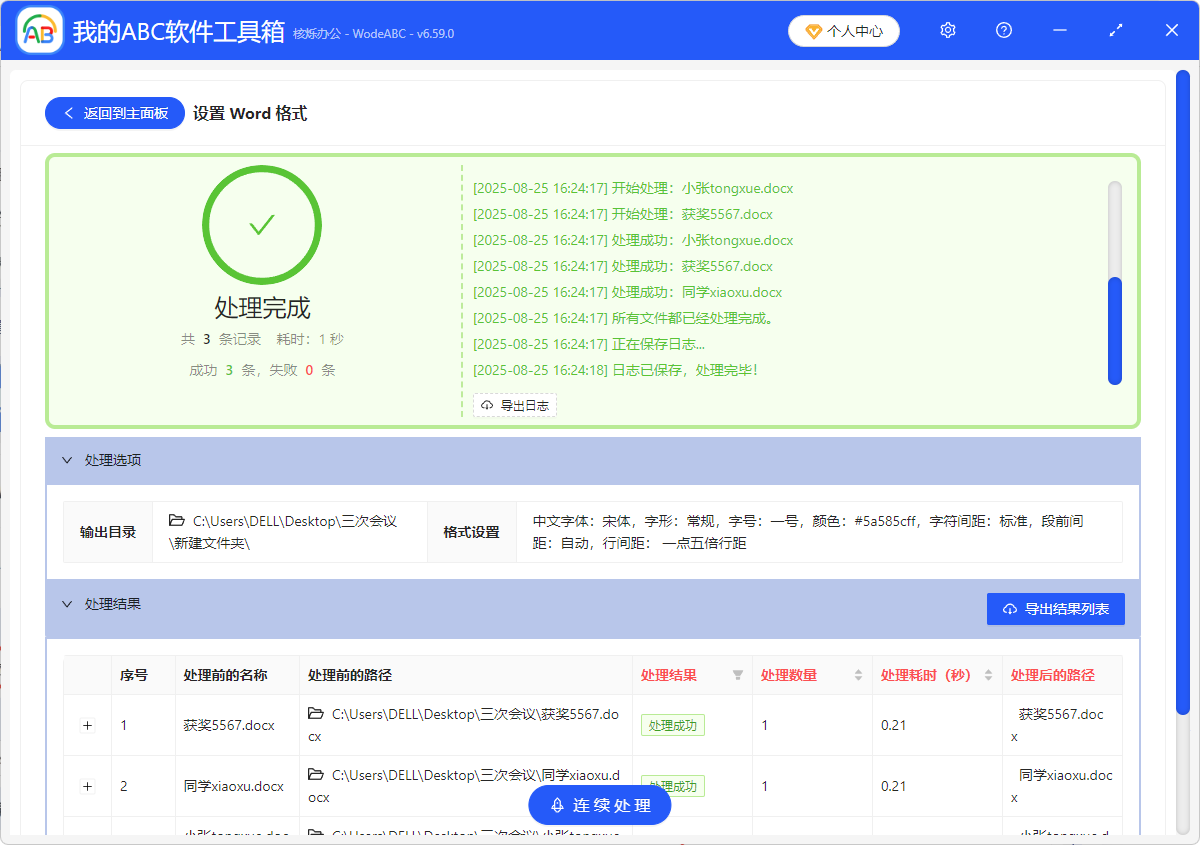Start 连续处理 continuous processing
This screenshot has width=1200, height=845.
(x=599, y=805)
